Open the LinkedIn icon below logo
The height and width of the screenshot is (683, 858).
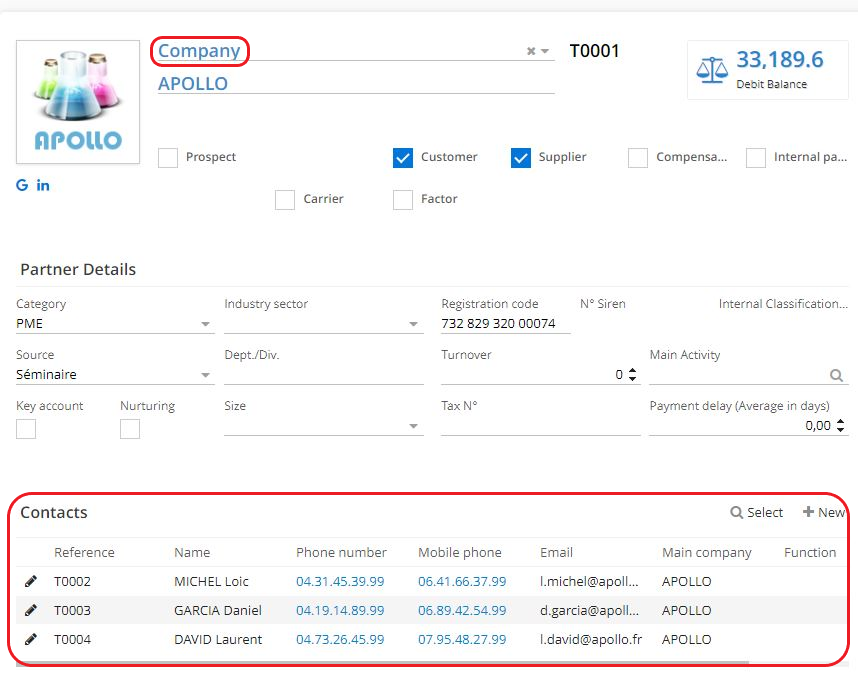[x=43, y=185]
